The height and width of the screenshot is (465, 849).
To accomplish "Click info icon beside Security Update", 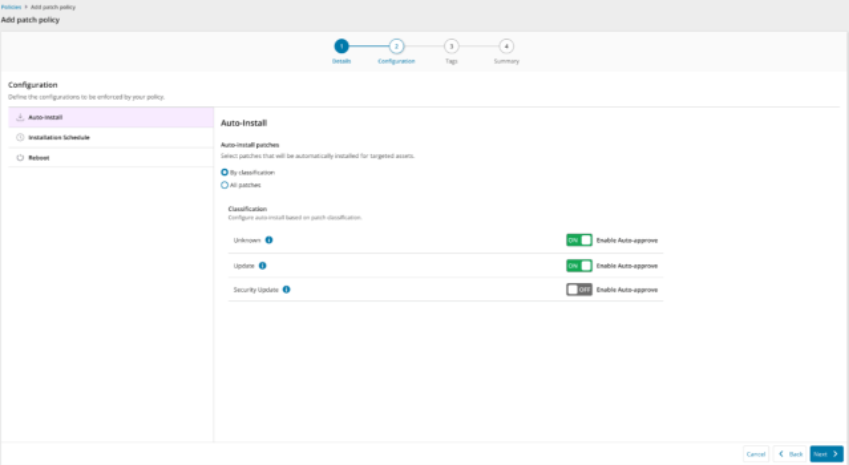I will point(287,289).
